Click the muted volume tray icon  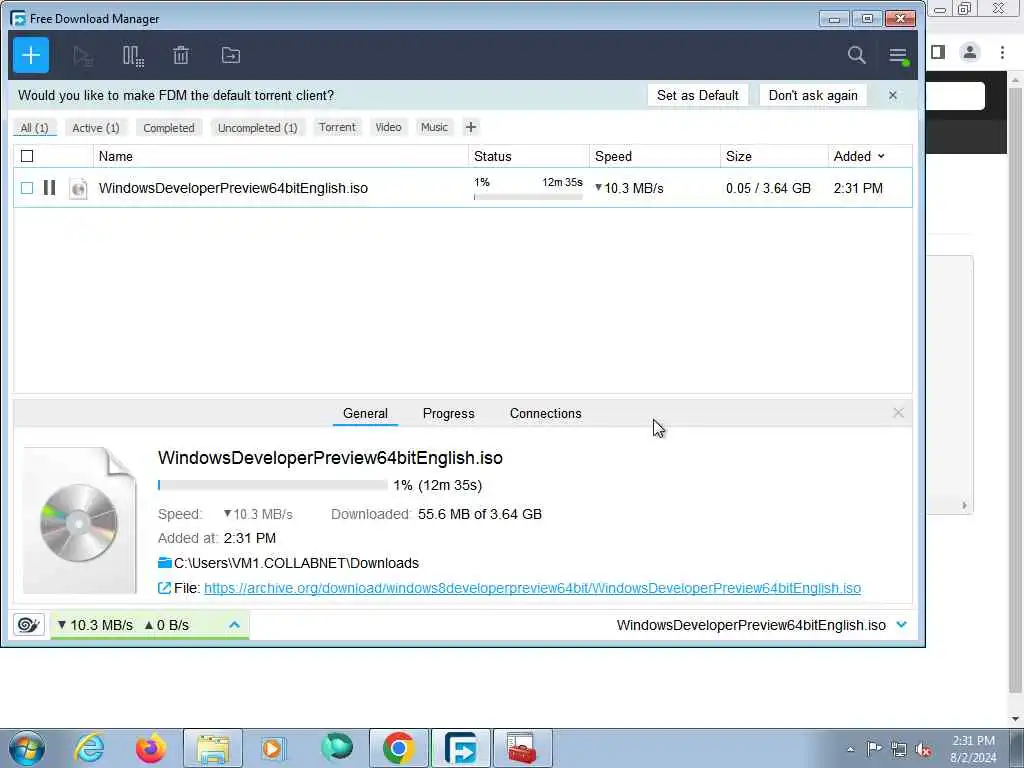[923, 750]
